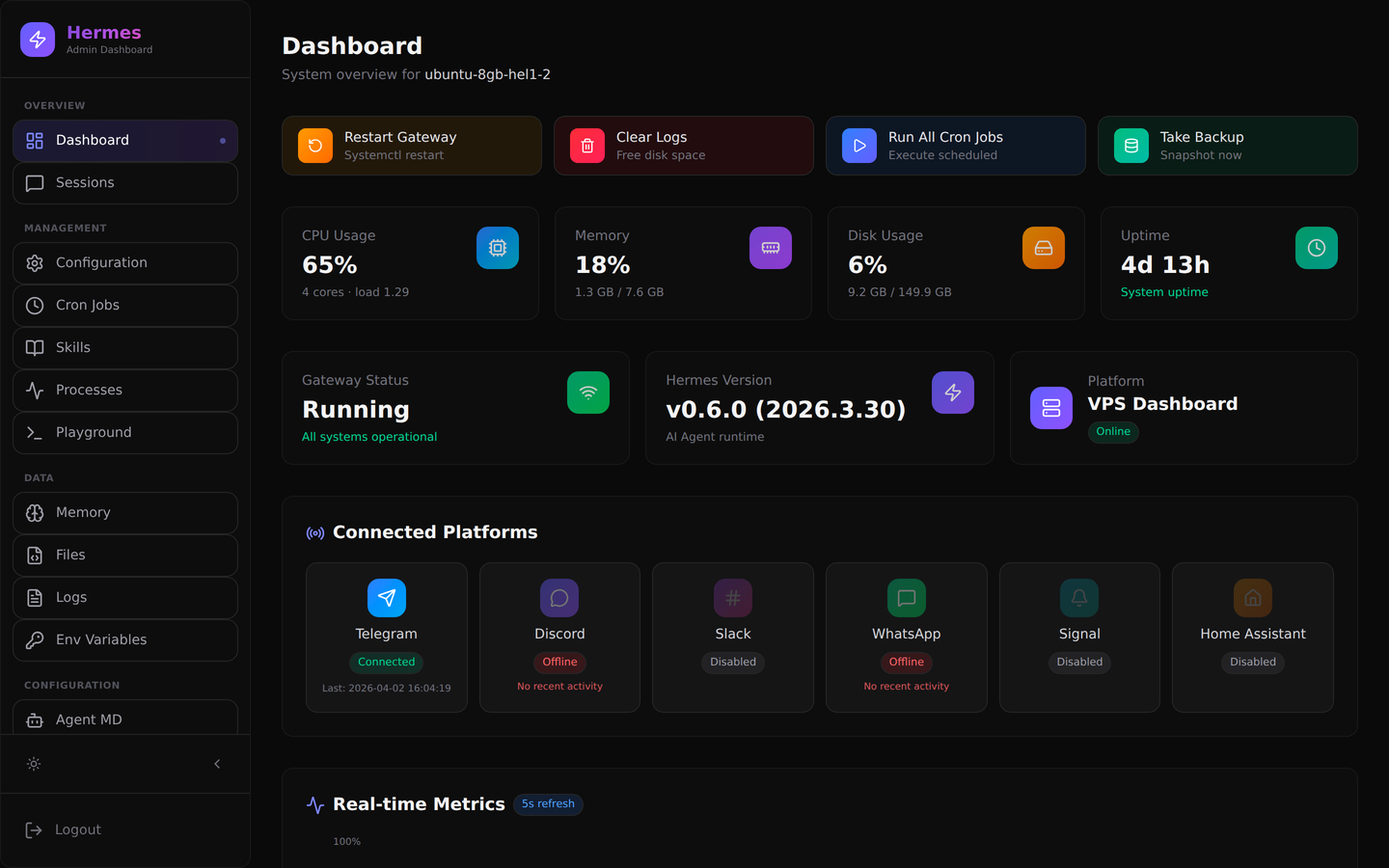
Task: Open the Configuration sidebar item
Action: [125, 263]
